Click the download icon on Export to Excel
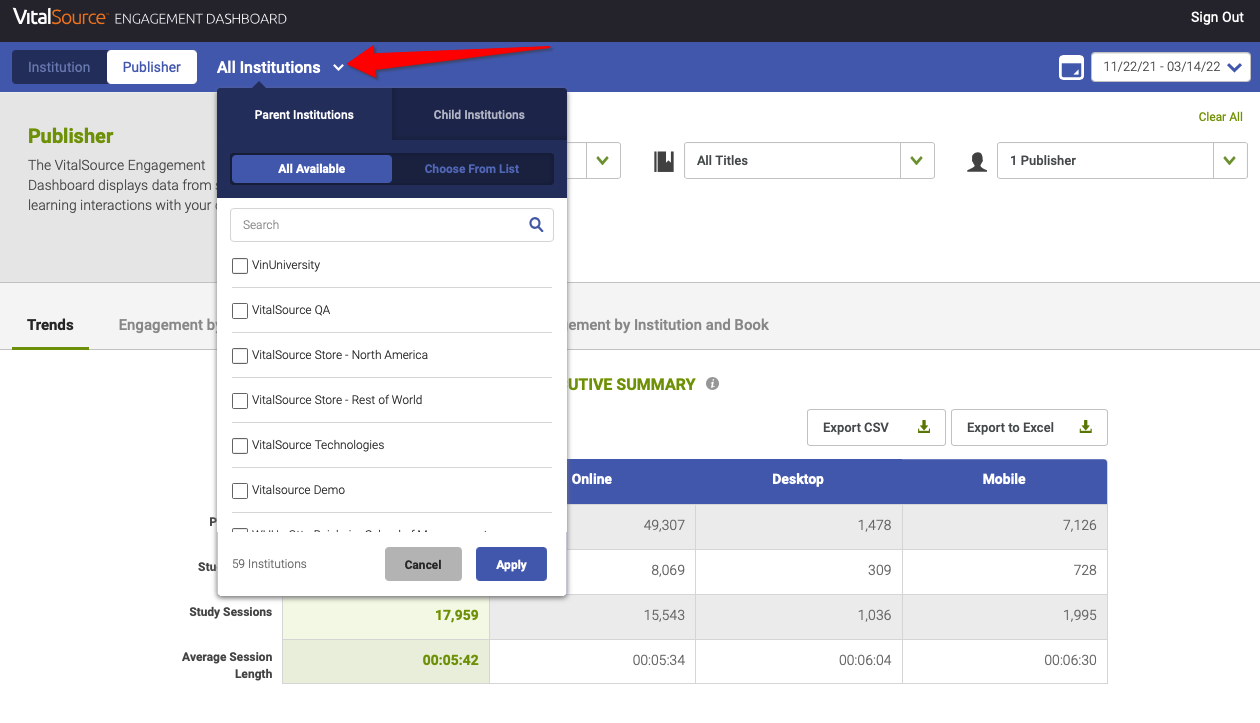This screenshot has height=723, width=1260. tap(1086, 427)
